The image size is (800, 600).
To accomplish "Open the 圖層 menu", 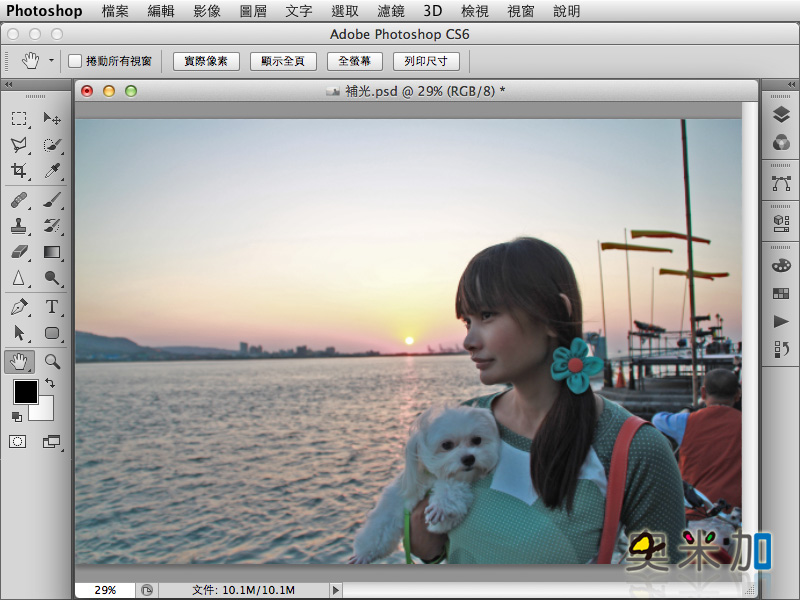I will [x=253, y=11].
